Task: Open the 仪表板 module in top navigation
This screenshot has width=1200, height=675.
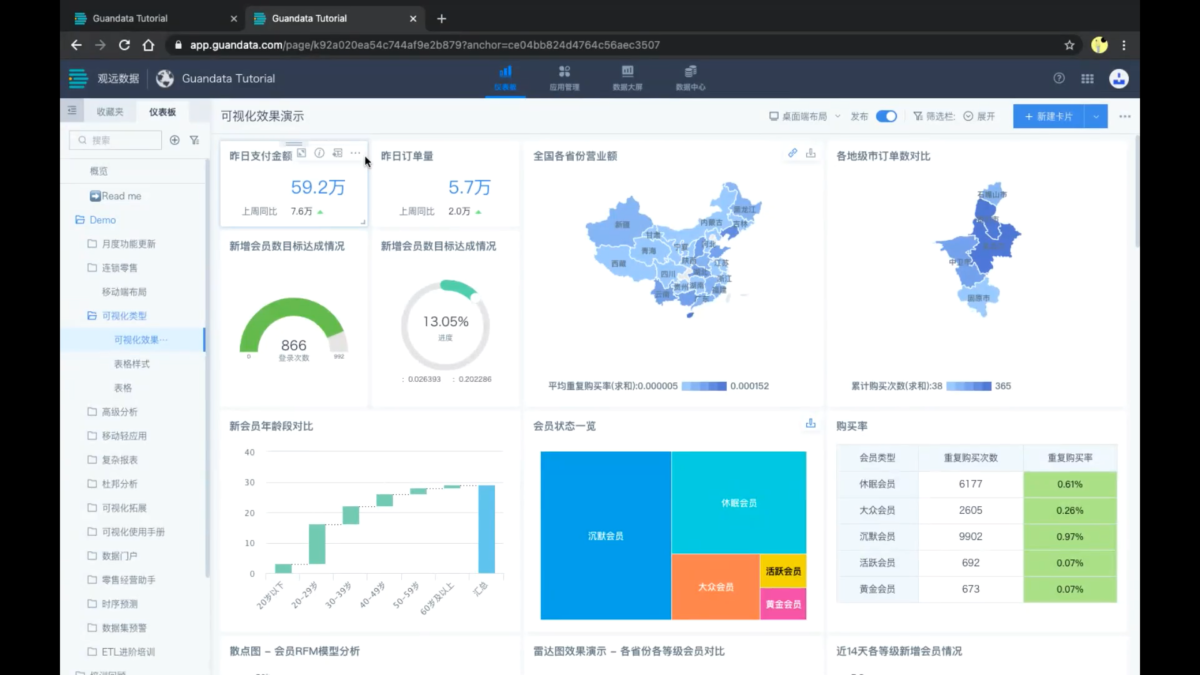Action: click(505, 78)
